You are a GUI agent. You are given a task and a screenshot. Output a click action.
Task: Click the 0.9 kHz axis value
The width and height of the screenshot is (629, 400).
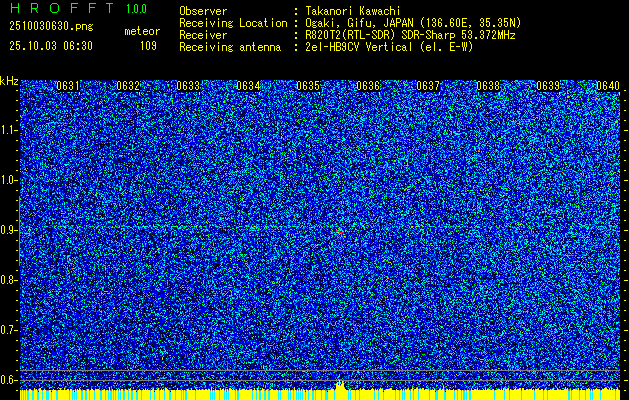click(8, 230)
